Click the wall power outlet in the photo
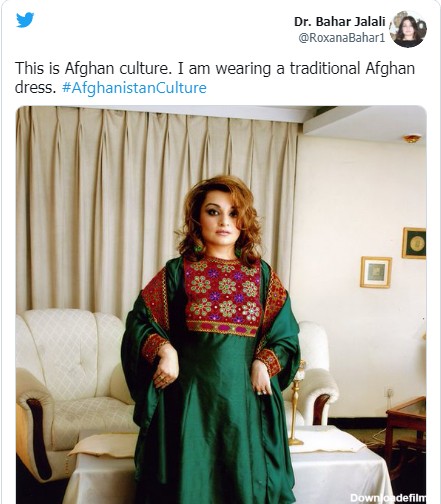Viewport: 441px width, 504px height. click(x=388, y=392)
